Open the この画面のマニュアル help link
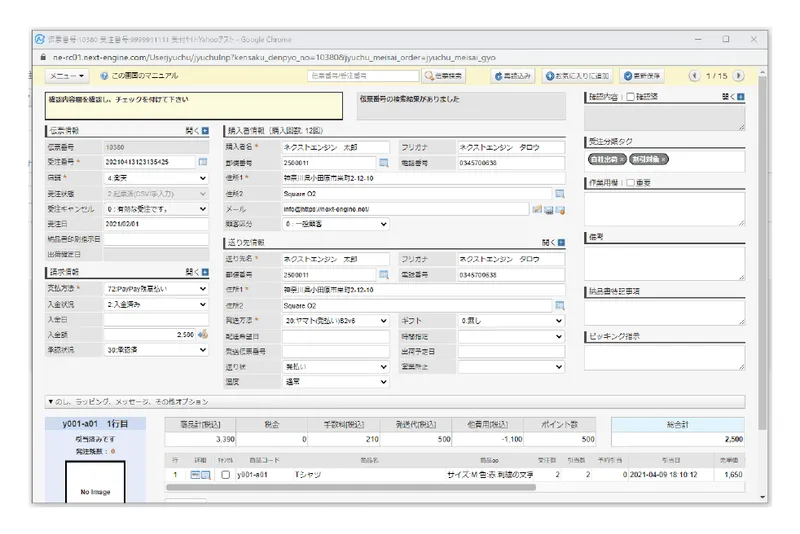800x534 pixels. click(x=139, y=76)
